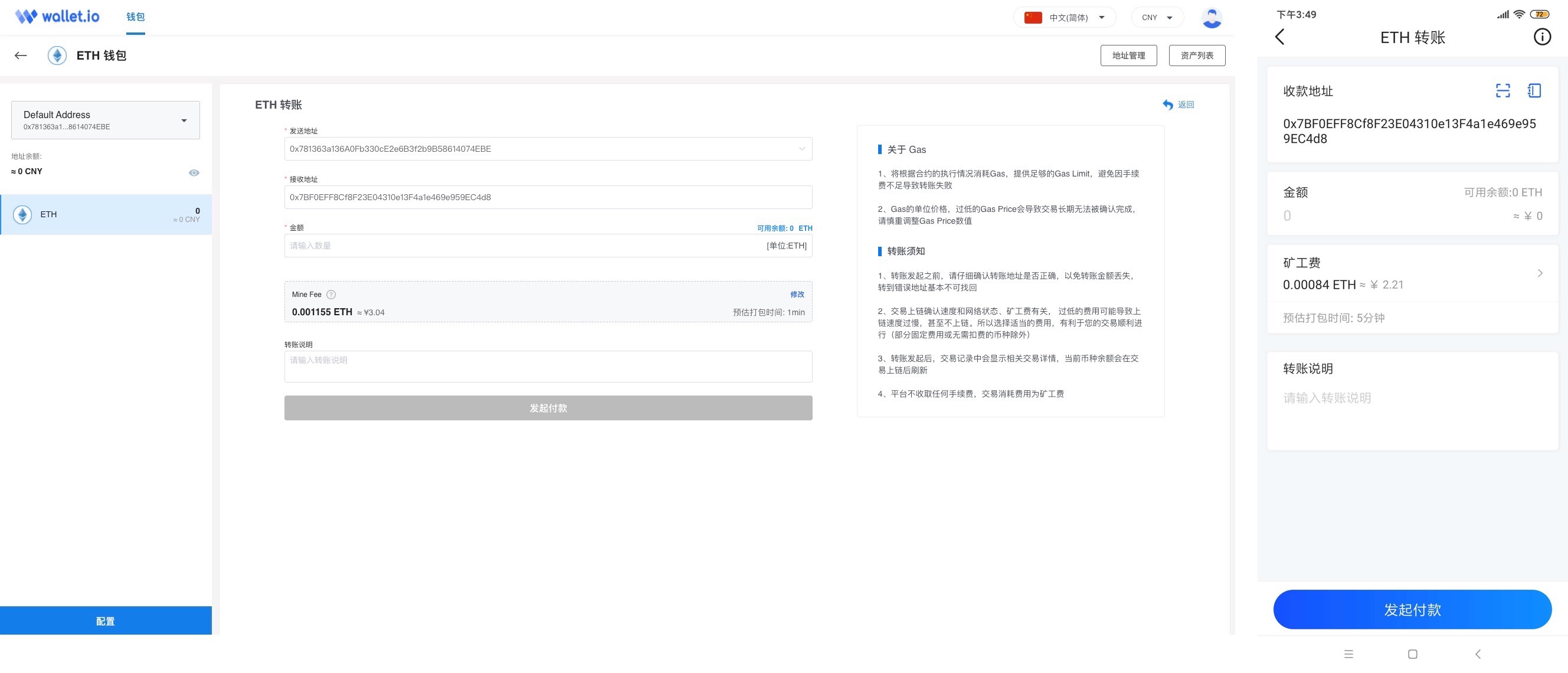Viewport: 1568px width, 673px height.
Task: Click the 修改 link for Mine Fee
Action: (797, 295)
